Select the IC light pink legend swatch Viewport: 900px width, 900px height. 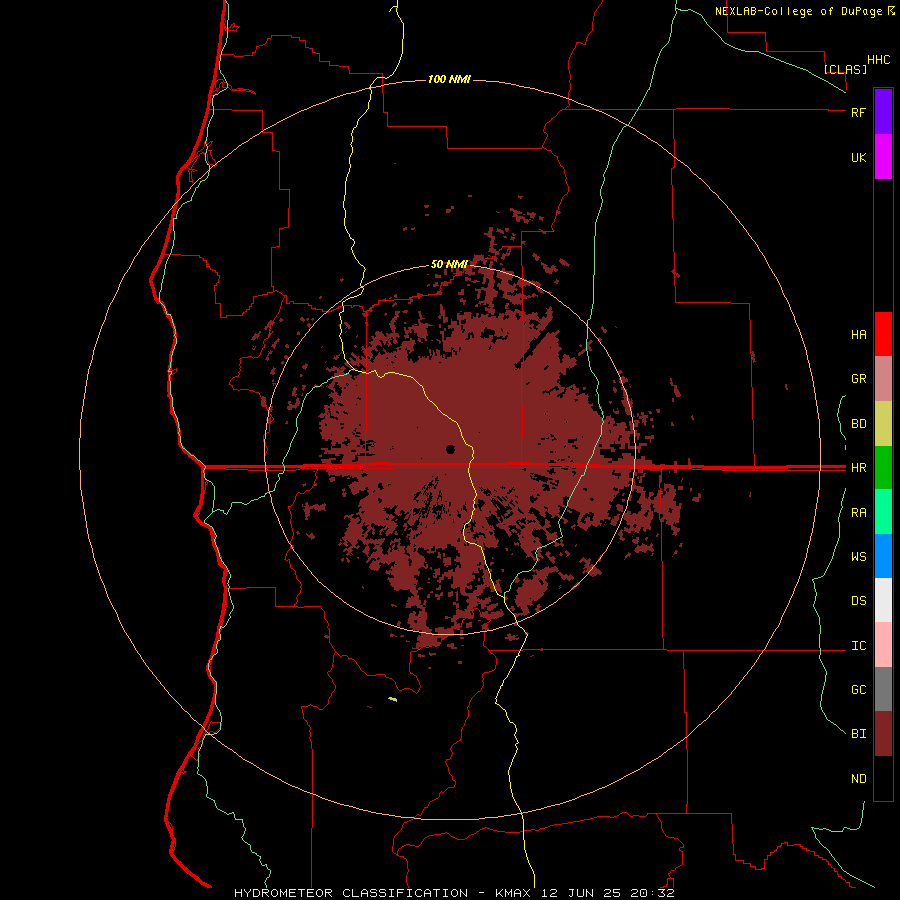[883, 645]
